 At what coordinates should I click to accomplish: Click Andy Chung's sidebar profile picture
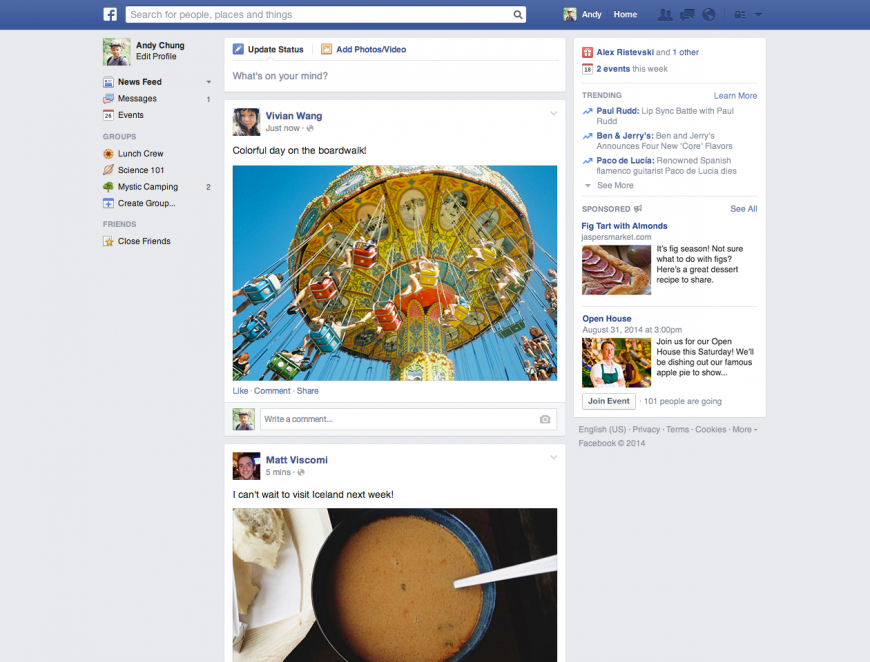pyautogui.click(x=117, y=52)
